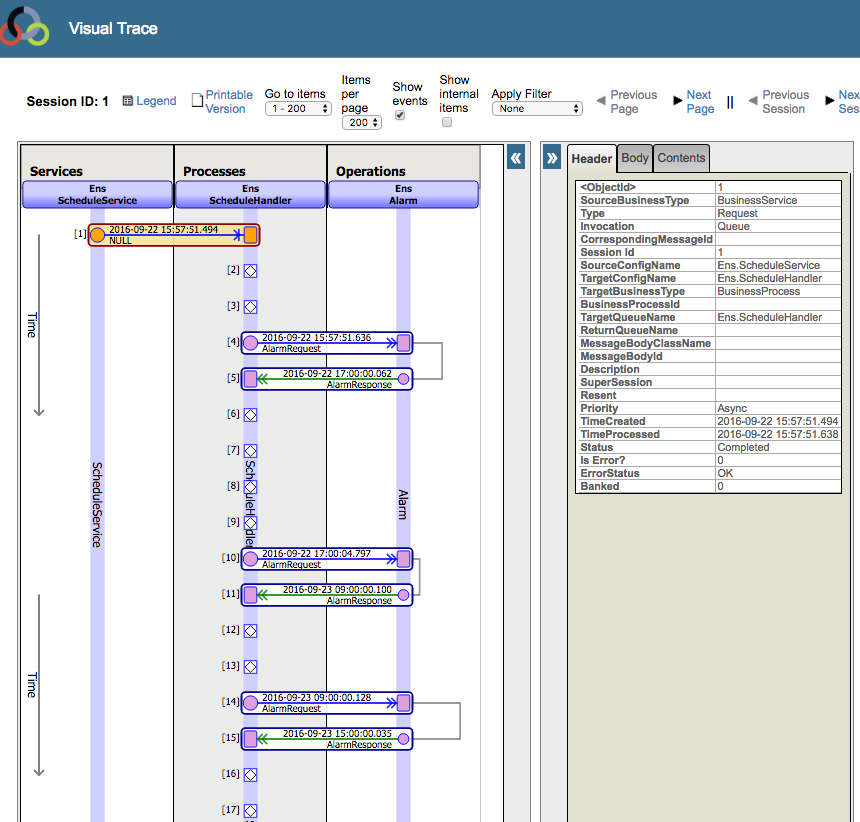The height and width of the screenshot is (822, 860).
Task: Select event diamond marker number 6
Action: pyautogui.click(x=251, y=414)
